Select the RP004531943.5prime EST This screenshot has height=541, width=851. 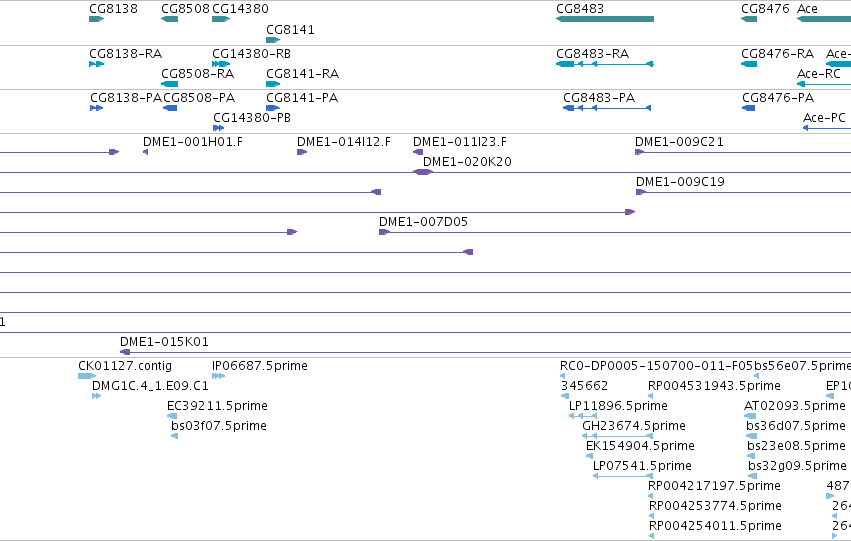pyautogui.click(x=650, y=396)
